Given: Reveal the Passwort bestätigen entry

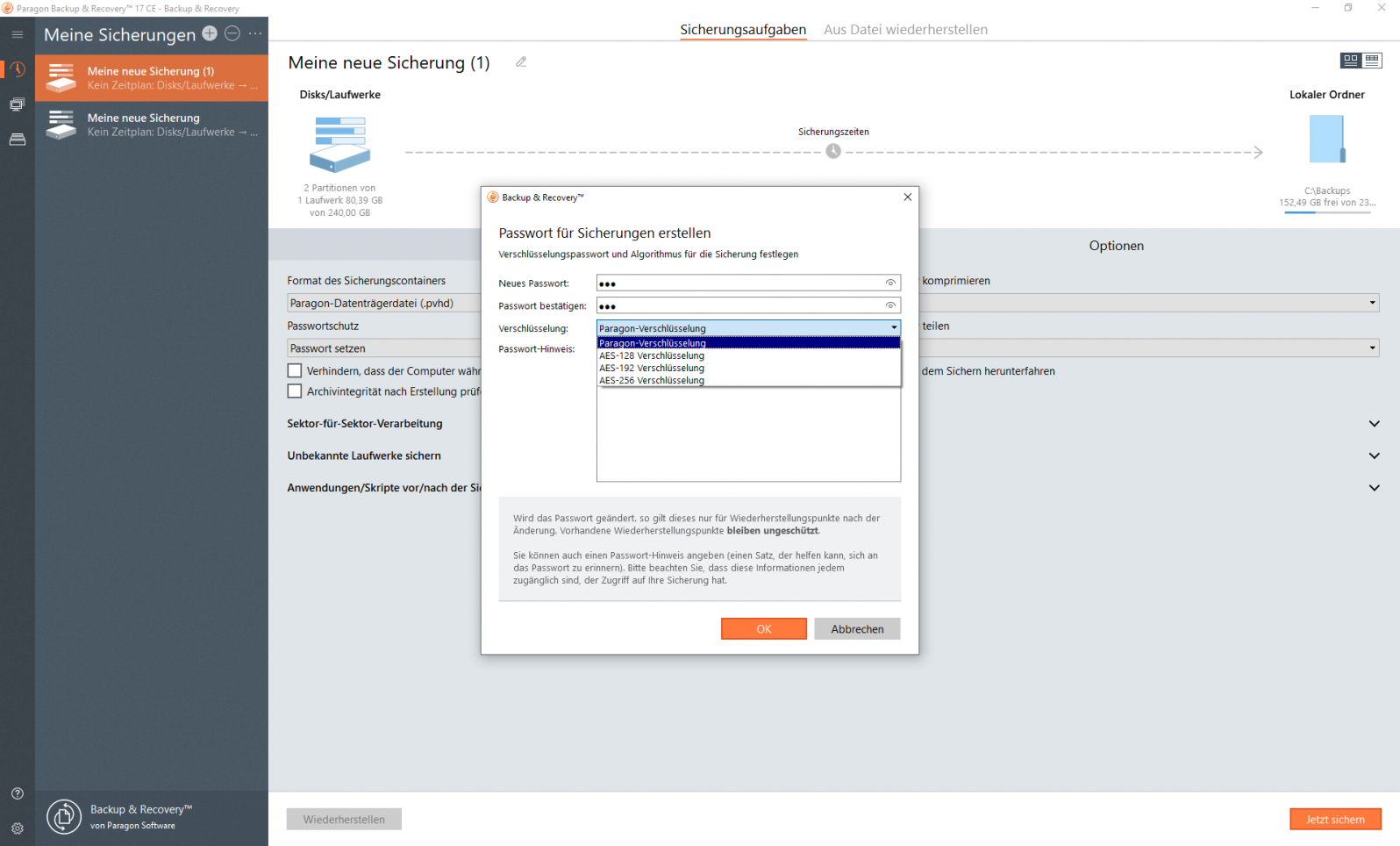Looking at the screenshot, I should 890,305.
